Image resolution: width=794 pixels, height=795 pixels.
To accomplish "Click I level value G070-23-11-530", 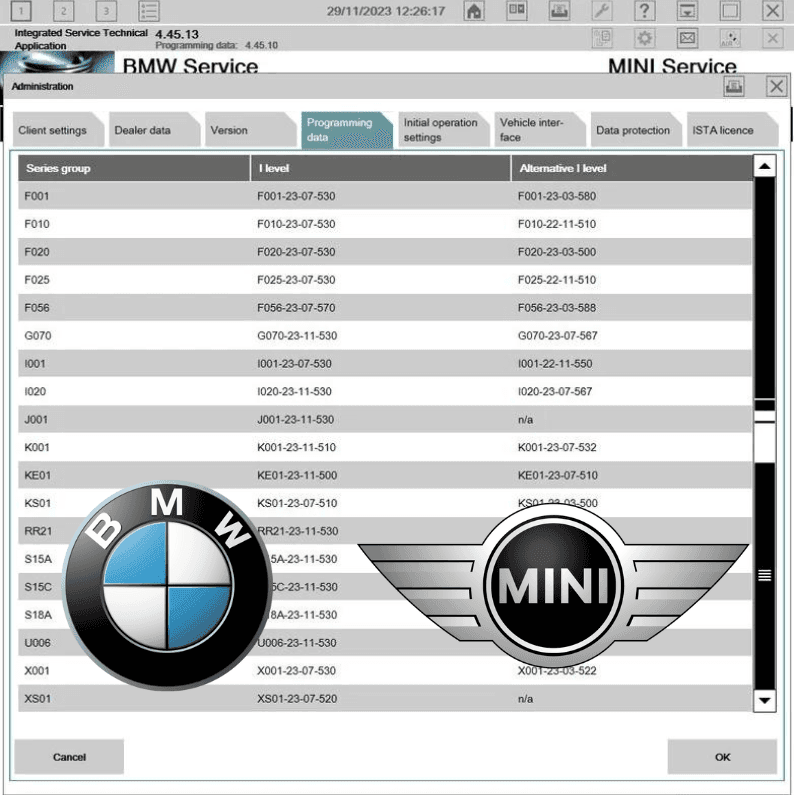I will click(297, 336).
